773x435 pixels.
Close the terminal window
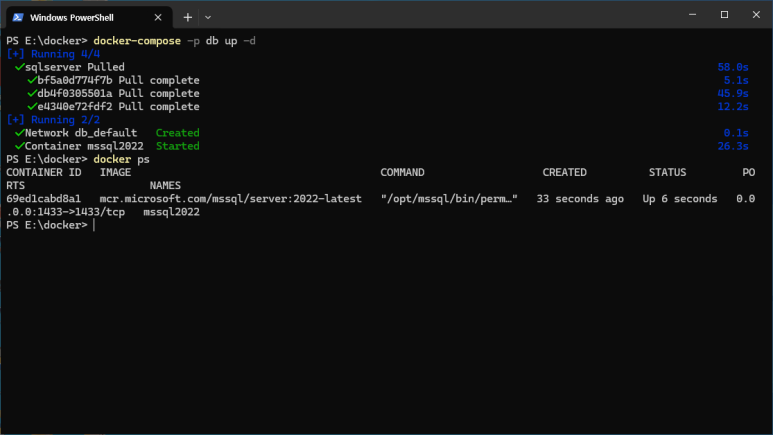(756, 14)
